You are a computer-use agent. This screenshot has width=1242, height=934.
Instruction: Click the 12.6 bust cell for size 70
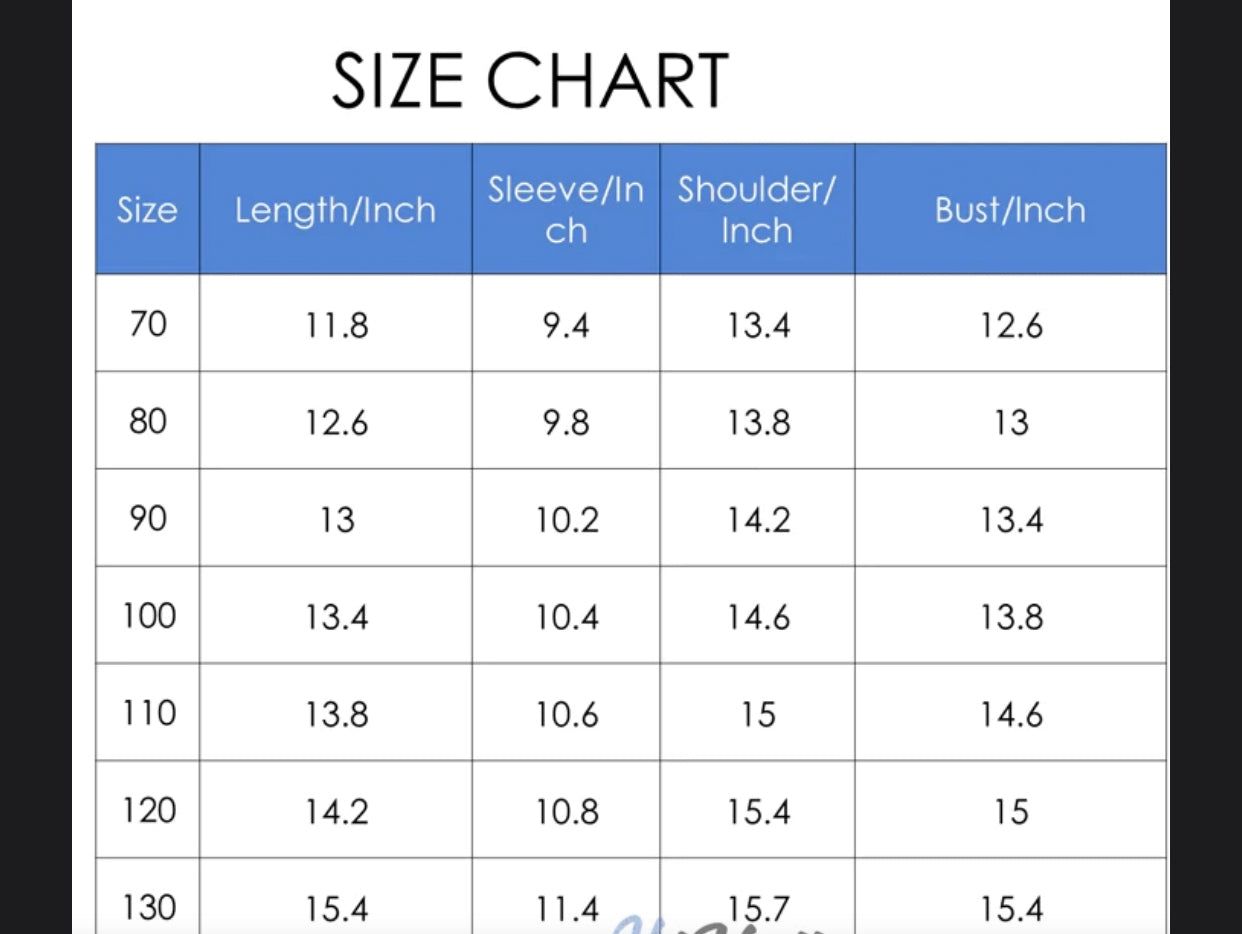1011,325
